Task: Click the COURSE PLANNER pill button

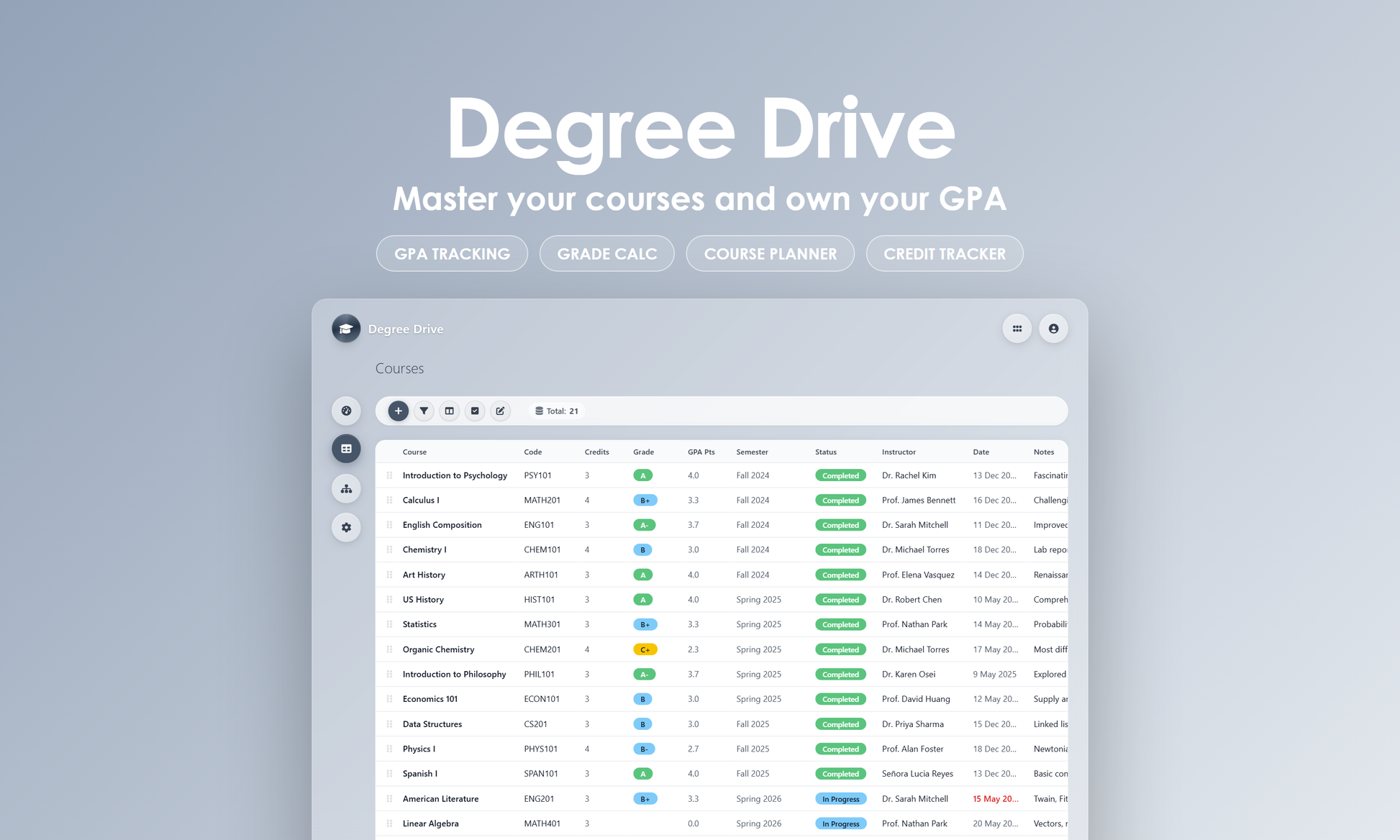Action: [771, 253]
